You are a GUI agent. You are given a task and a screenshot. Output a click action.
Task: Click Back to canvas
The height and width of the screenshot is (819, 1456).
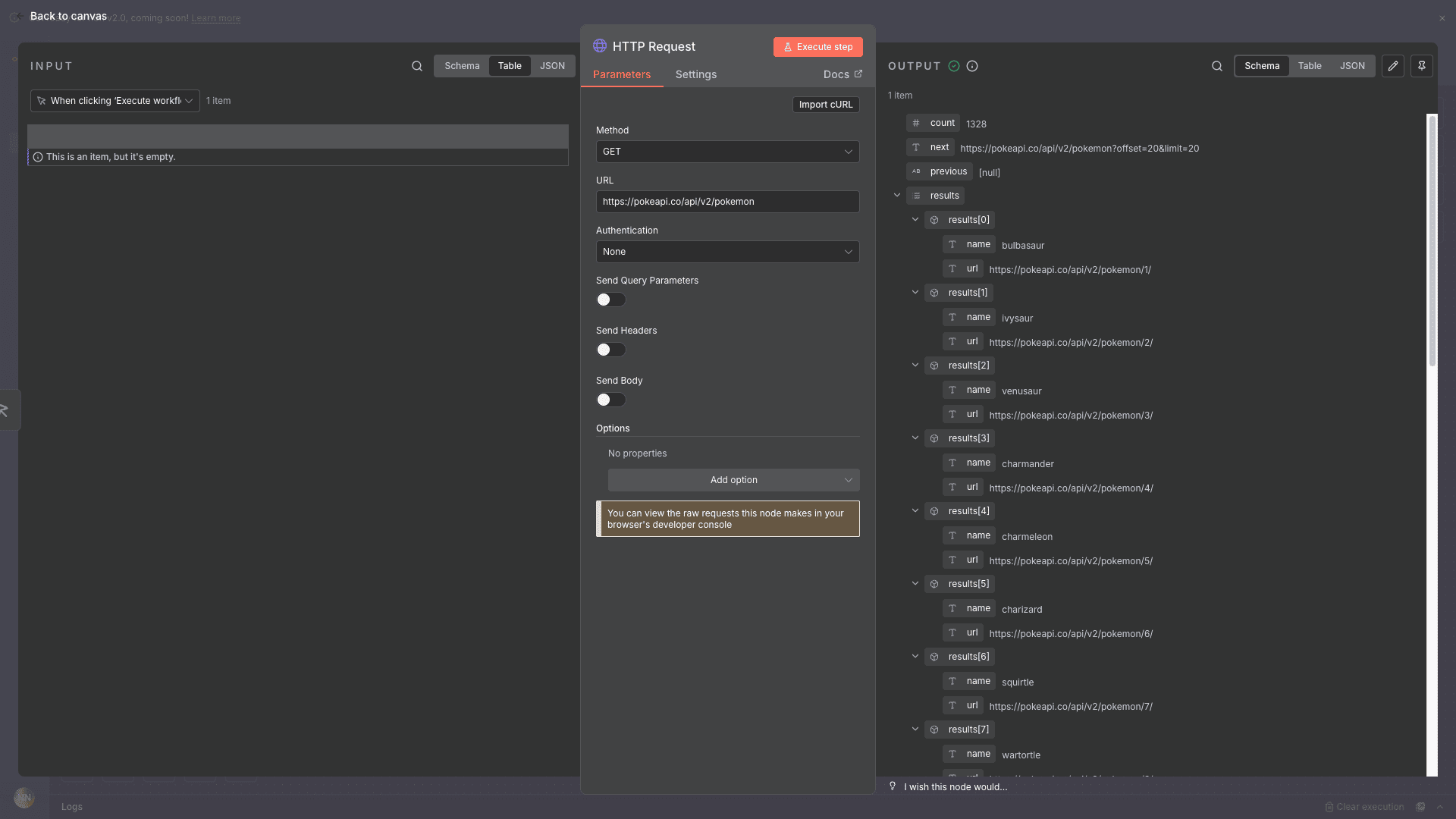(68, 16)
